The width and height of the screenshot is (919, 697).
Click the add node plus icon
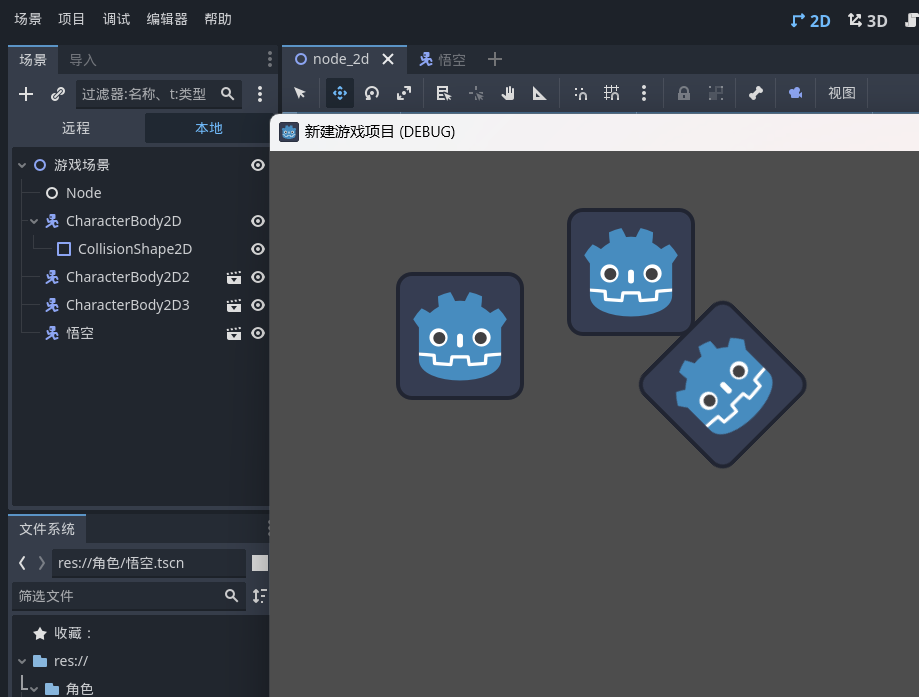[26, 94]
